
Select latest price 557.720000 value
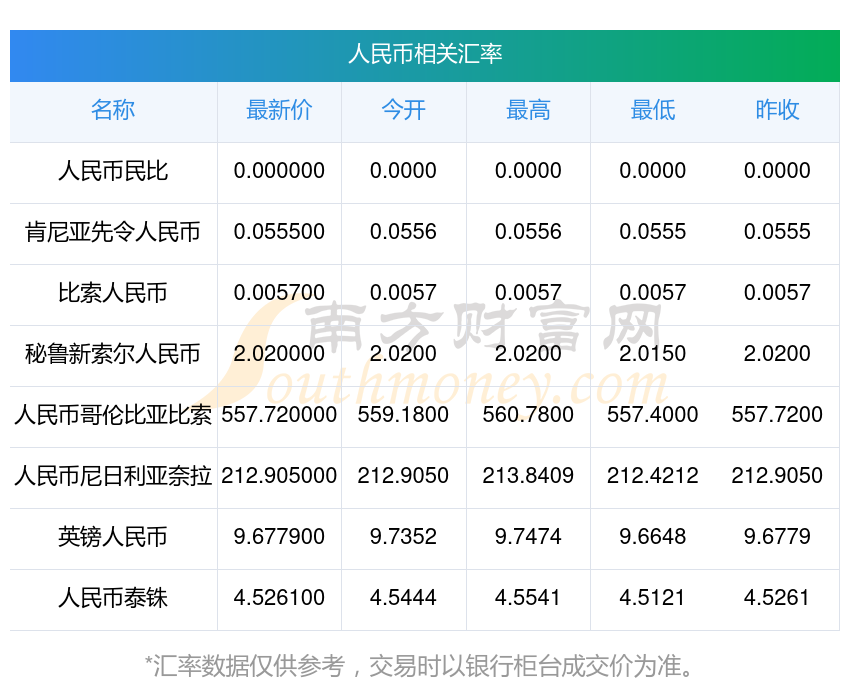279,415
